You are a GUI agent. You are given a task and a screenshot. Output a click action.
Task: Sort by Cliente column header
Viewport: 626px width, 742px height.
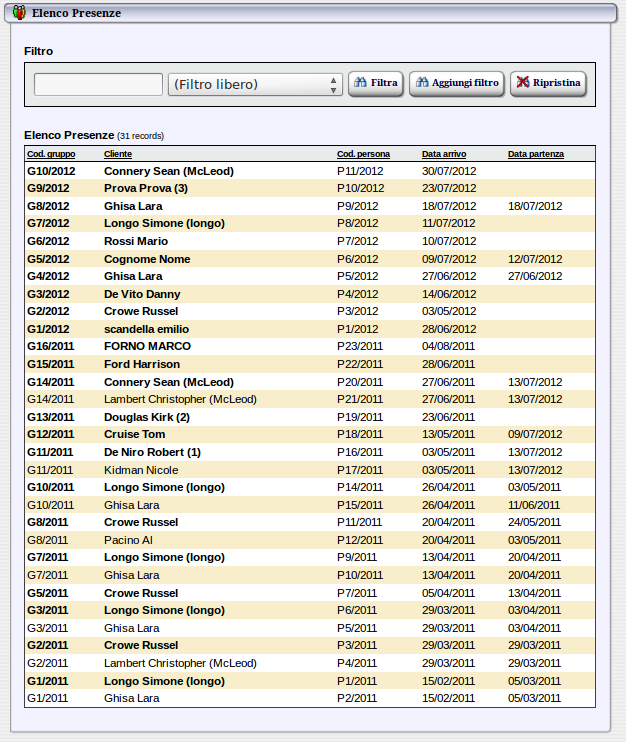(118, 154)
